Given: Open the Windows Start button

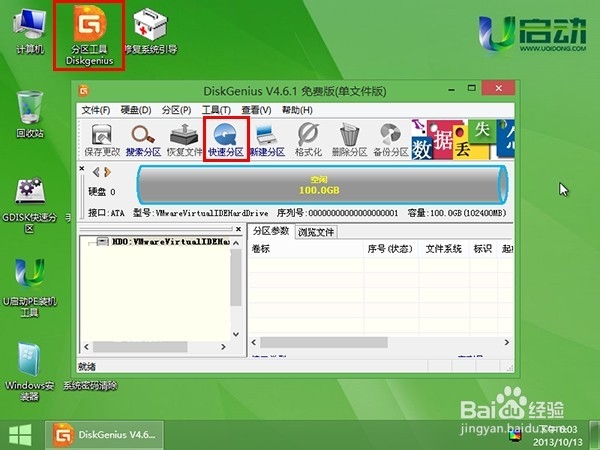Looking at the screenshot, I should (x=20, y=435).
